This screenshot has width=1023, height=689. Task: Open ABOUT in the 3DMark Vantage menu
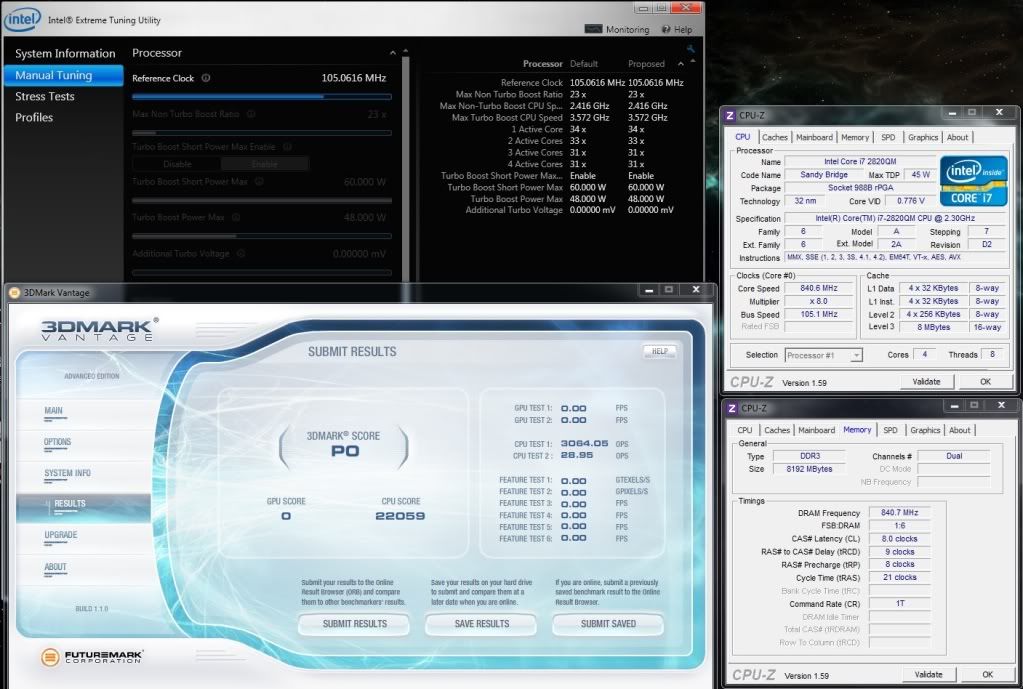pos(55,567)
